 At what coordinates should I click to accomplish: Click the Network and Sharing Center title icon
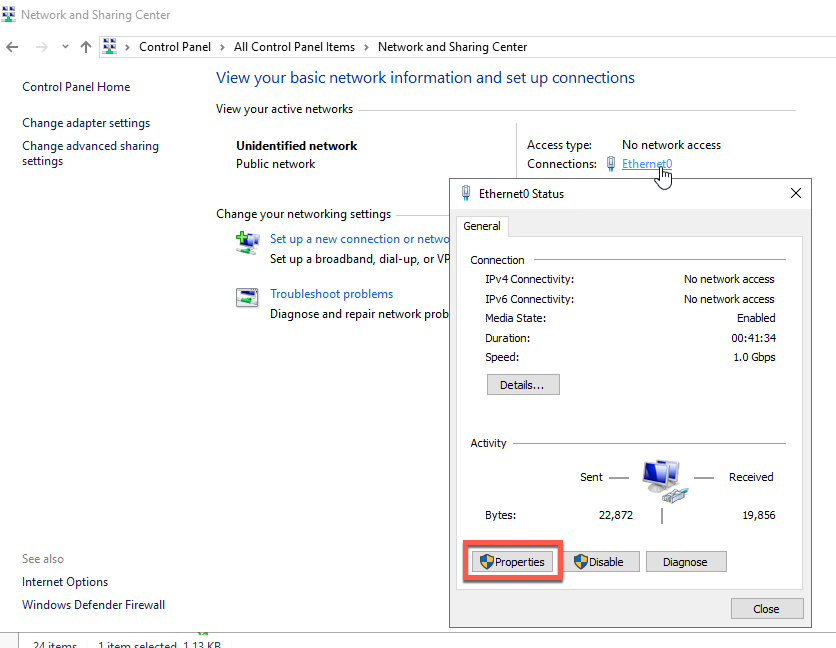[9, 14]
